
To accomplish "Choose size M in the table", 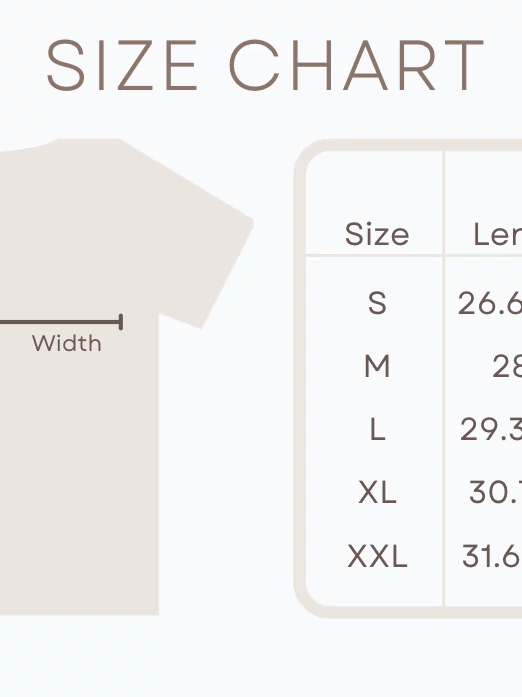I will tap(377, 366).
